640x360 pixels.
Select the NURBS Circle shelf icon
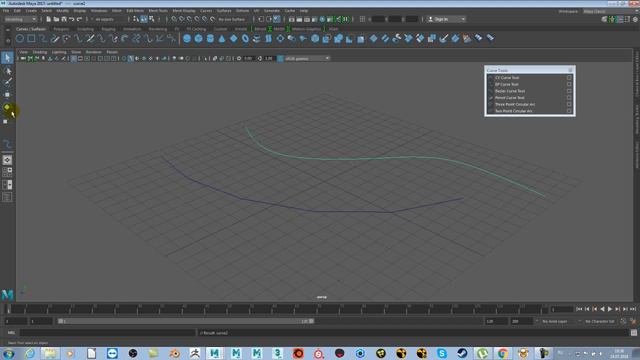20,39
